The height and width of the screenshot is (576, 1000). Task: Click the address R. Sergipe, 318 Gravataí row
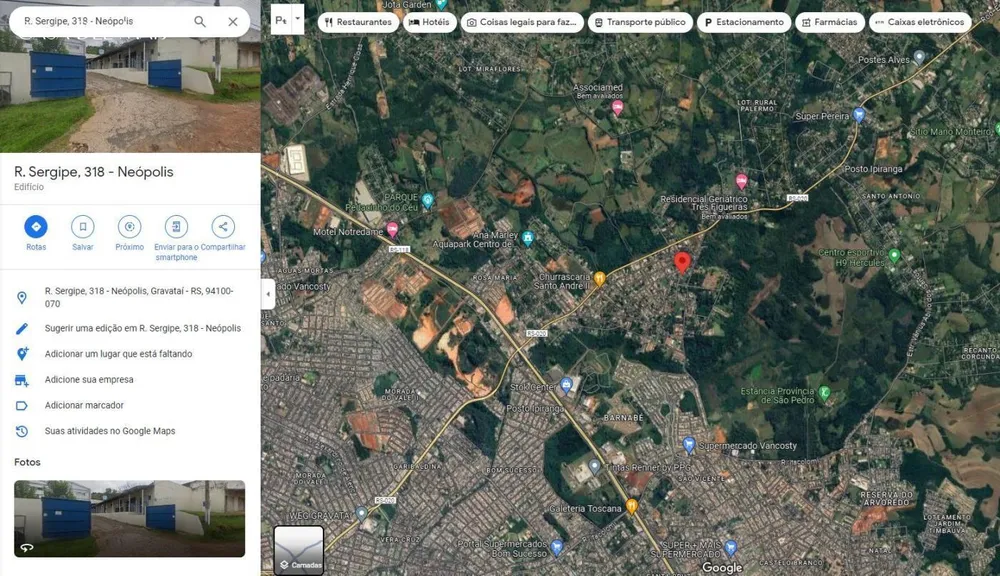click(130, 297)
